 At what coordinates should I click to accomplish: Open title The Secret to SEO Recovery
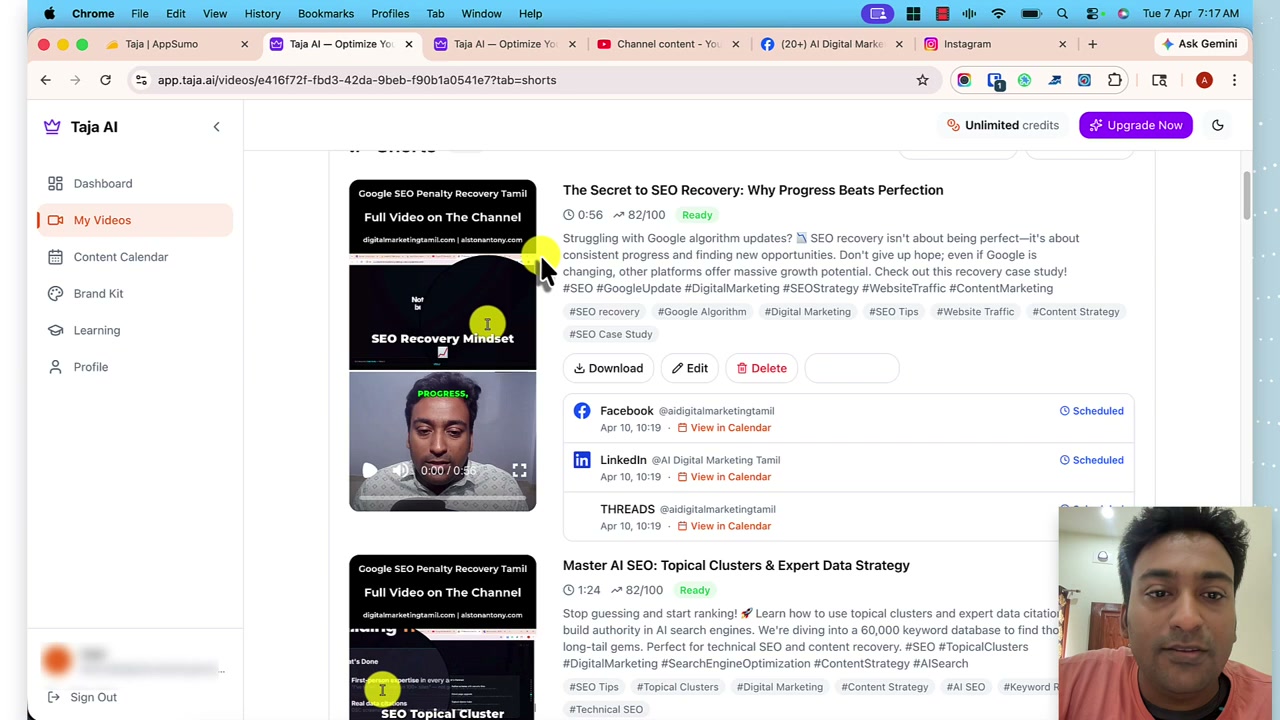pos(753,190)
